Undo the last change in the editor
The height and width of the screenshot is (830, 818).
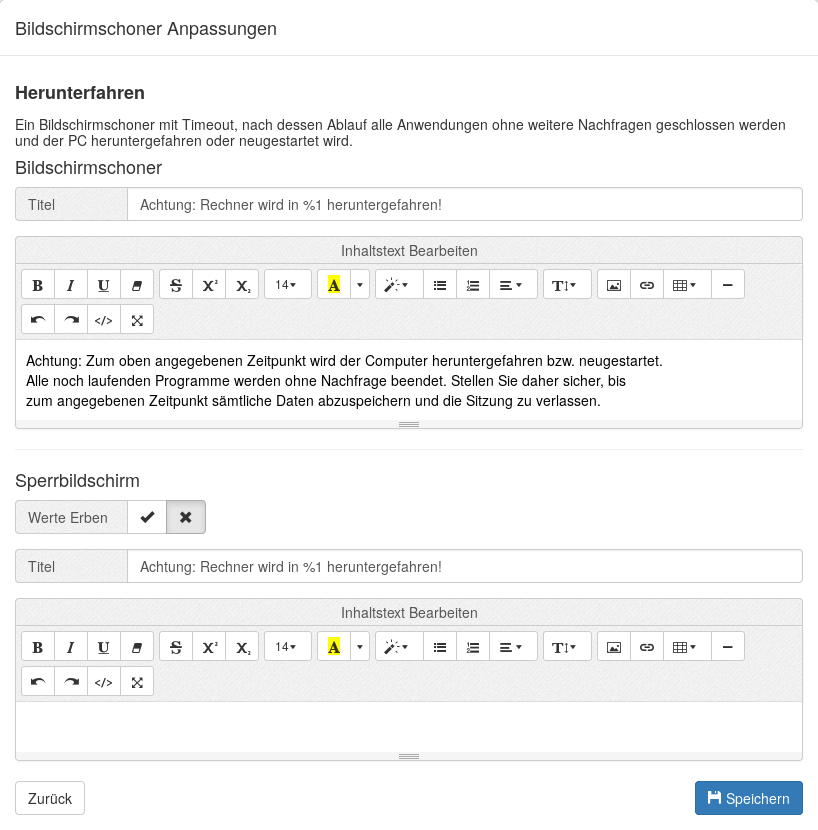pos(37,319)
